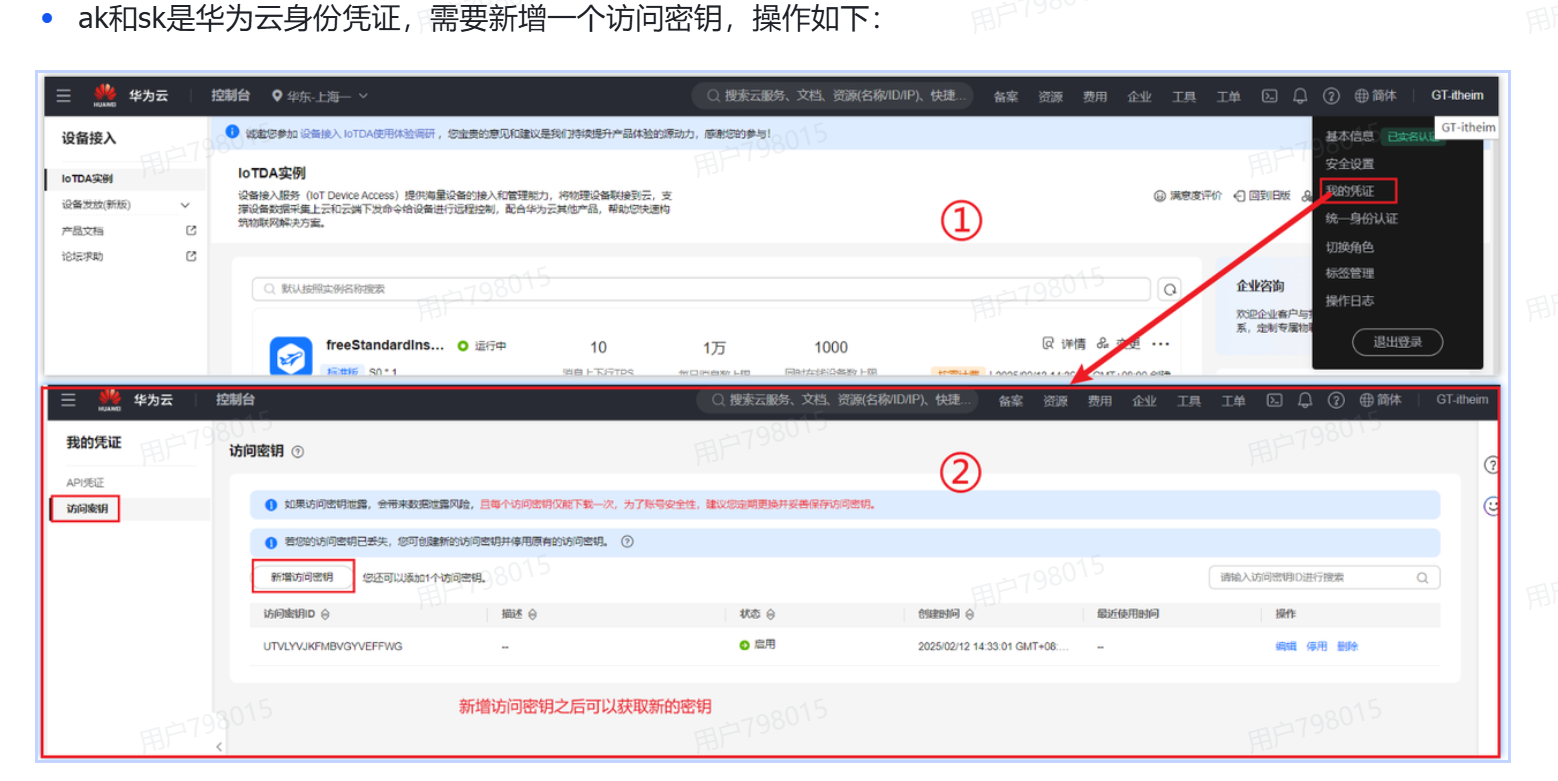Image resolution: width=1558 pixels, height=781 pixels.
Task: Click the external-link icon beside 论坛求助
Action: click(x=191, y=256)
